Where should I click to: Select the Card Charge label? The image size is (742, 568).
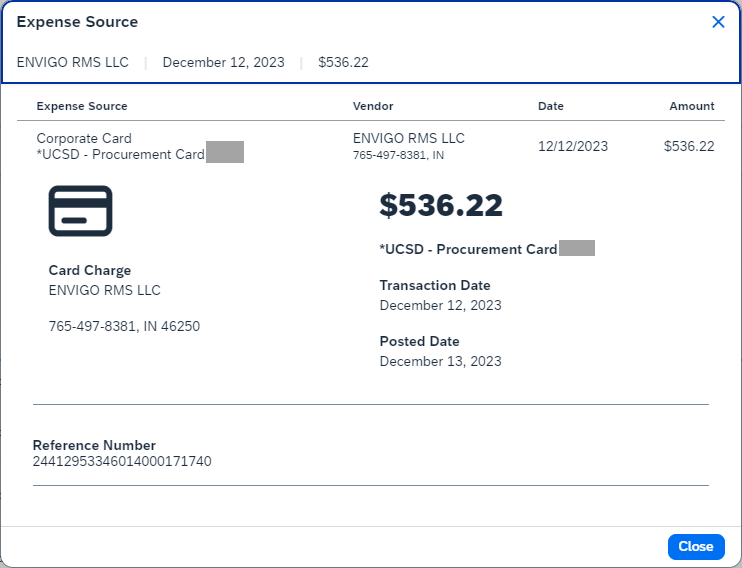click(90, 270)
